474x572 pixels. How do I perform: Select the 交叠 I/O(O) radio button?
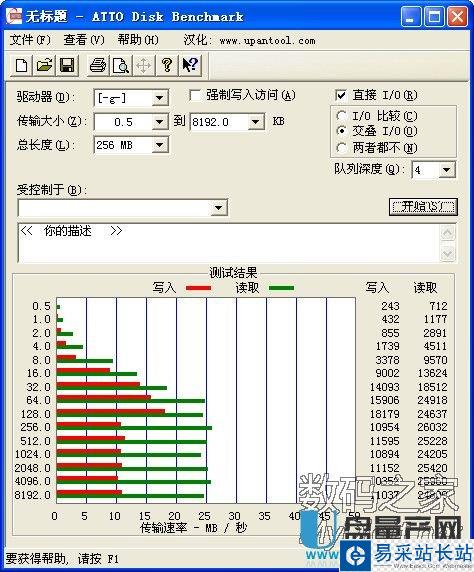pos(341,131)
